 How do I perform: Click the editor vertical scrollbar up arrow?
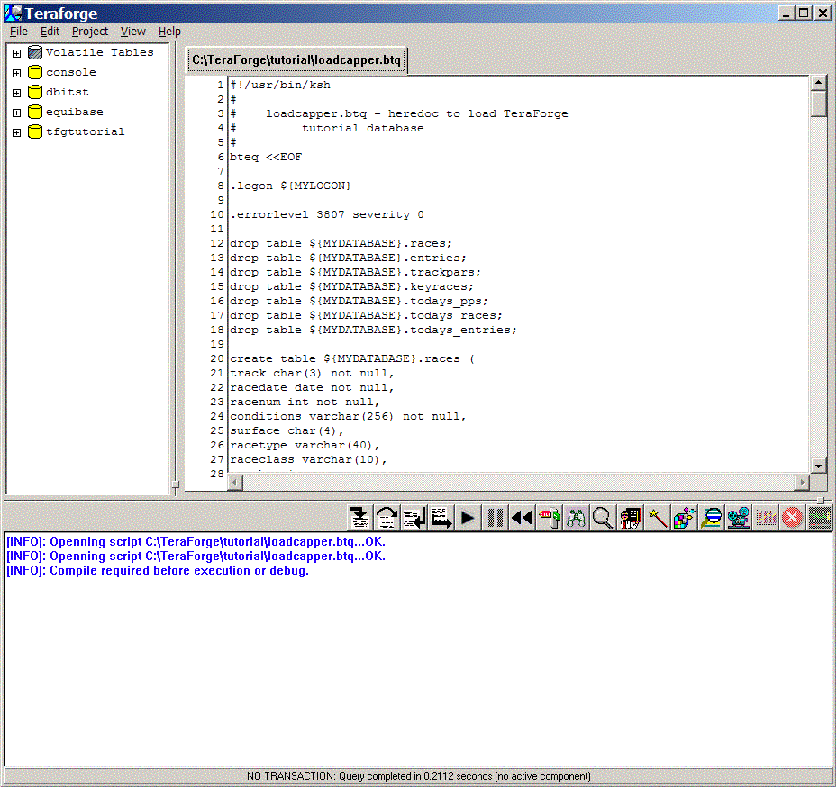click(819, 83)
